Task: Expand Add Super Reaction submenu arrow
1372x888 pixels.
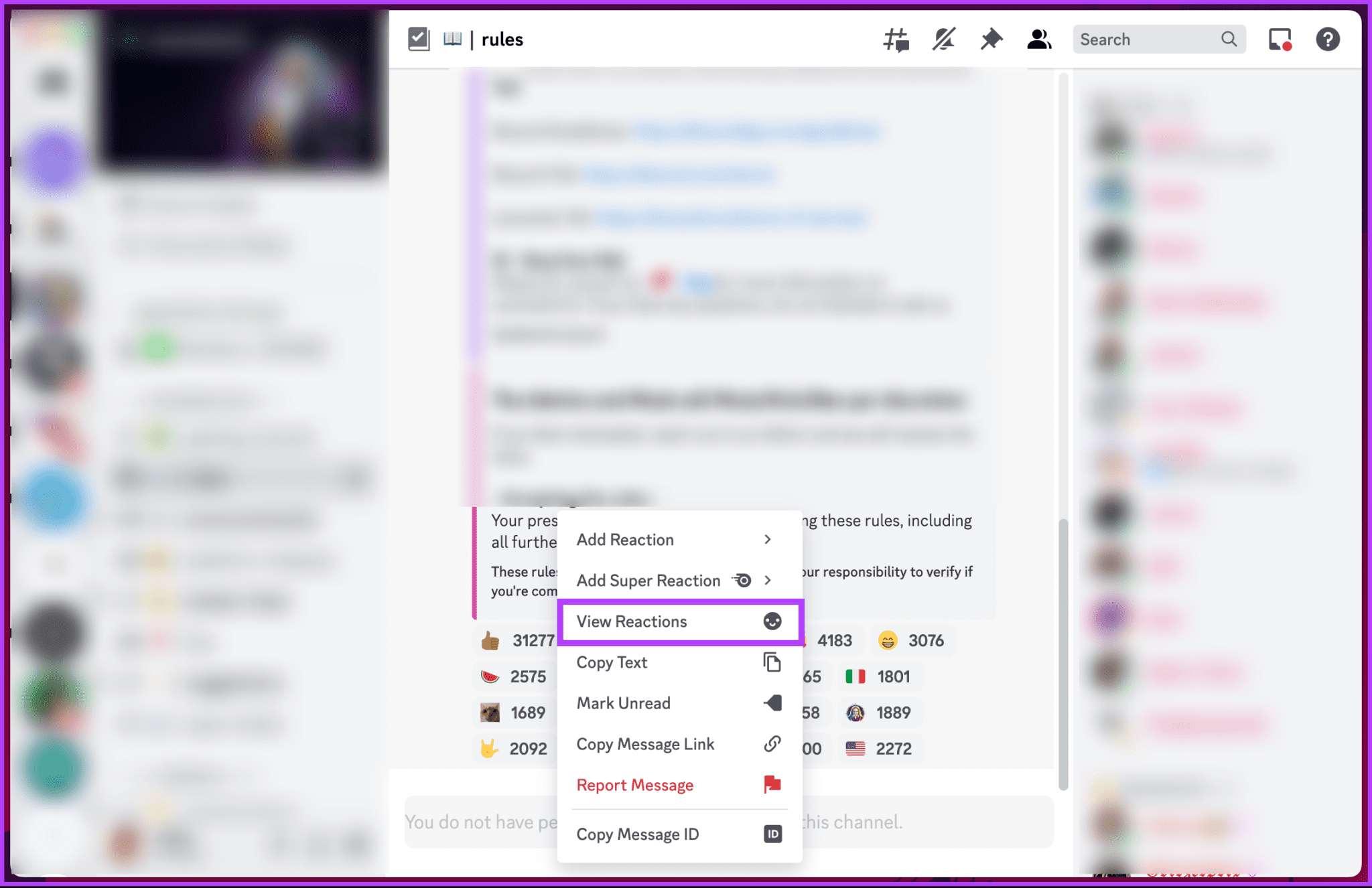Action: (770, 580)
